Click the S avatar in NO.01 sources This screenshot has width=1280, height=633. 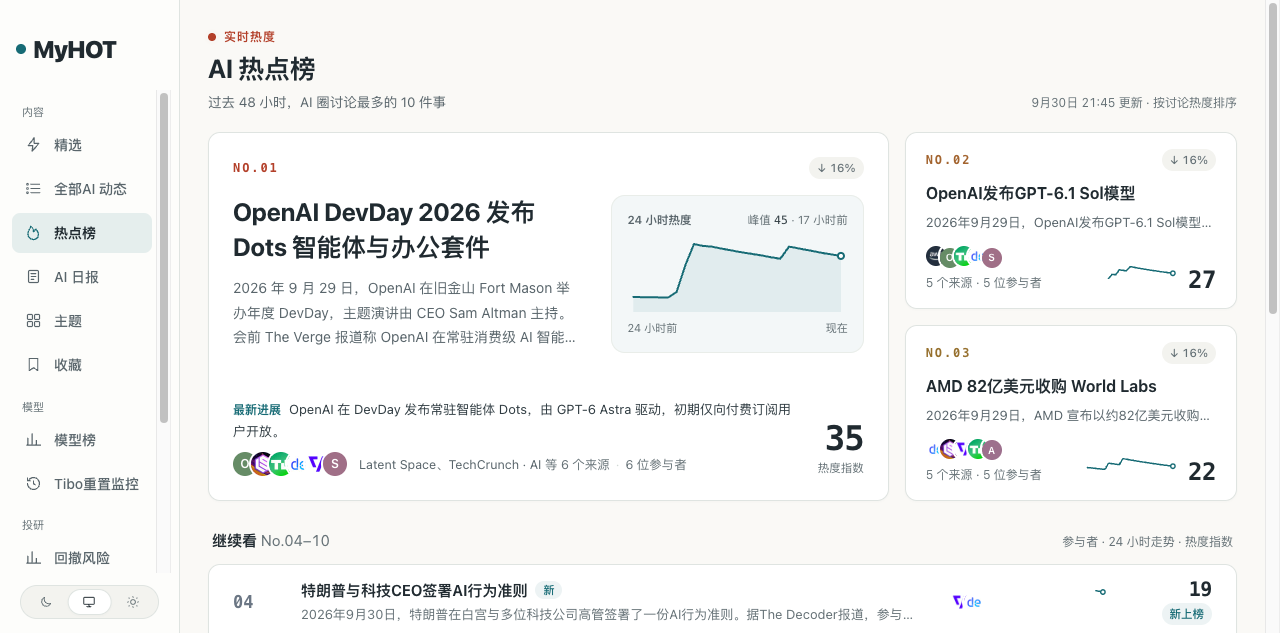[335, 464]
